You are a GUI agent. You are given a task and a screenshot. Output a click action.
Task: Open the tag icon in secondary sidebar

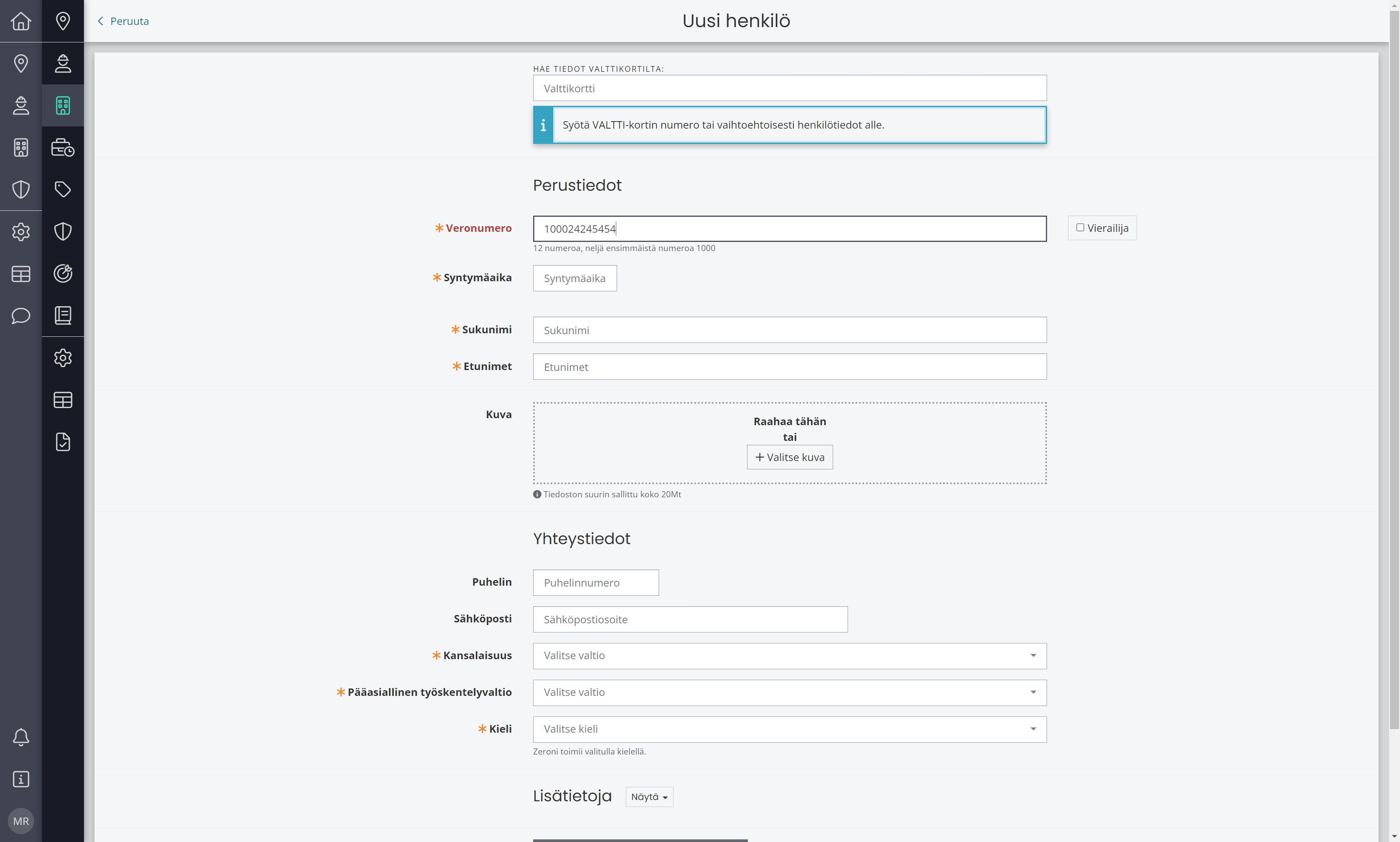tap(63, 189)
